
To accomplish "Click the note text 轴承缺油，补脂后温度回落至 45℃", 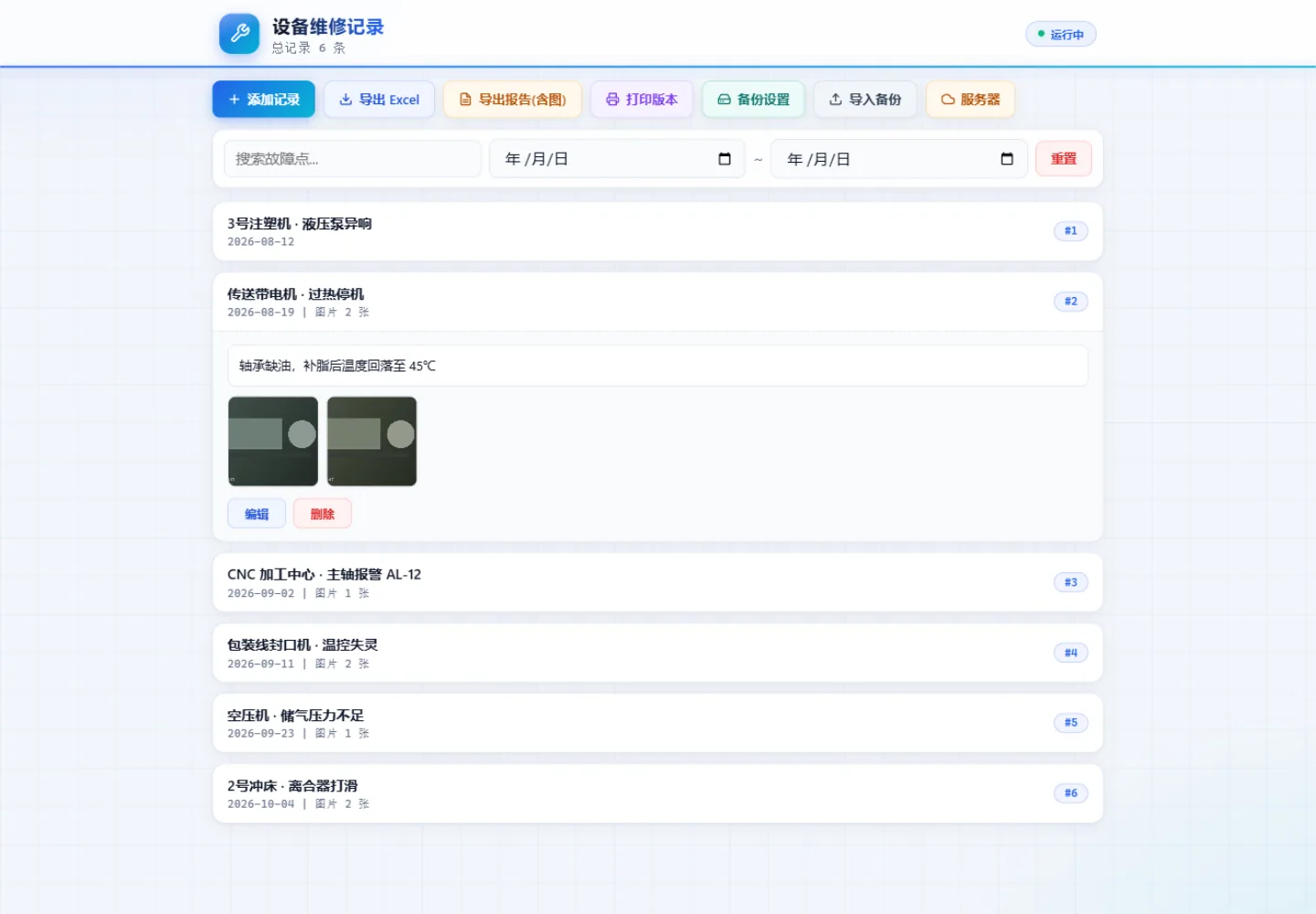I will click(337, 366).
